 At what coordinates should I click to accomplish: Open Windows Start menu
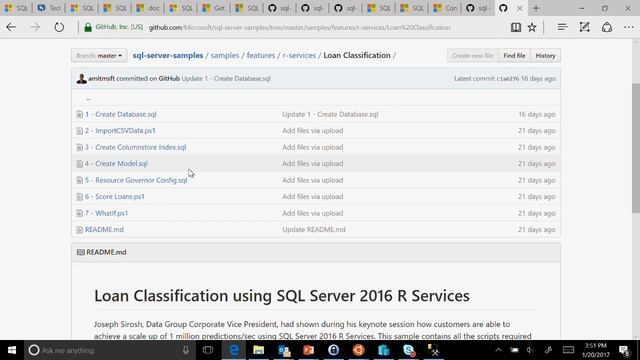click(x=12, y=350)
